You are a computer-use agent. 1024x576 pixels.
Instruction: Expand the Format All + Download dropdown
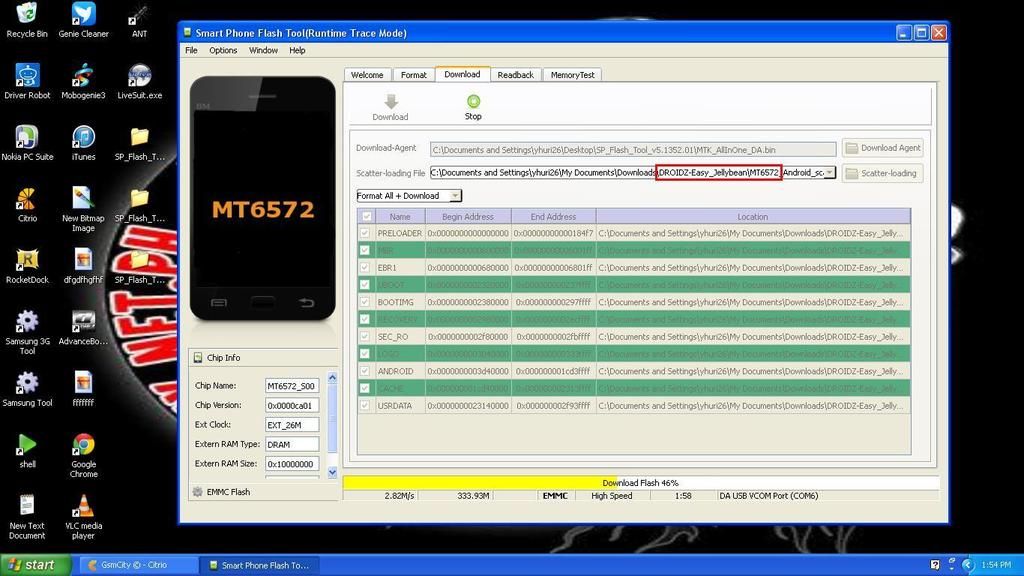click(x=455, y=196)
